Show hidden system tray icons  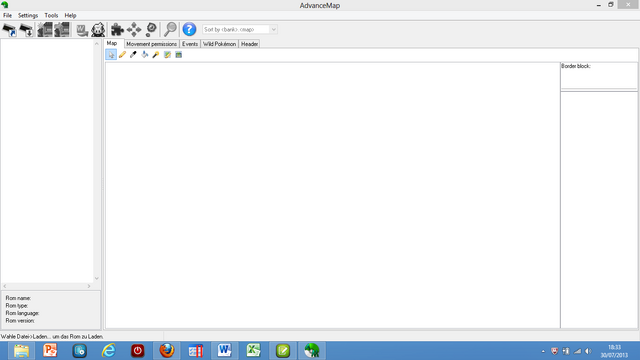543,351
